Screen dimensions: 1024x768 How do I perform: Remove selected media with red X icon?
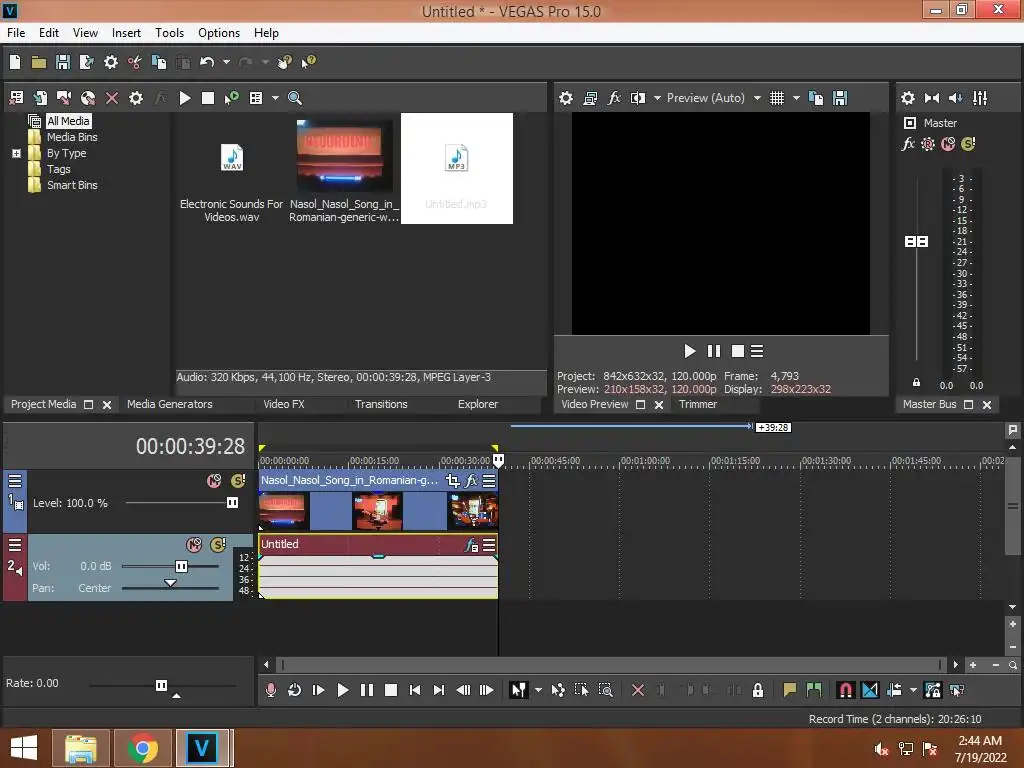click(112, 98)
